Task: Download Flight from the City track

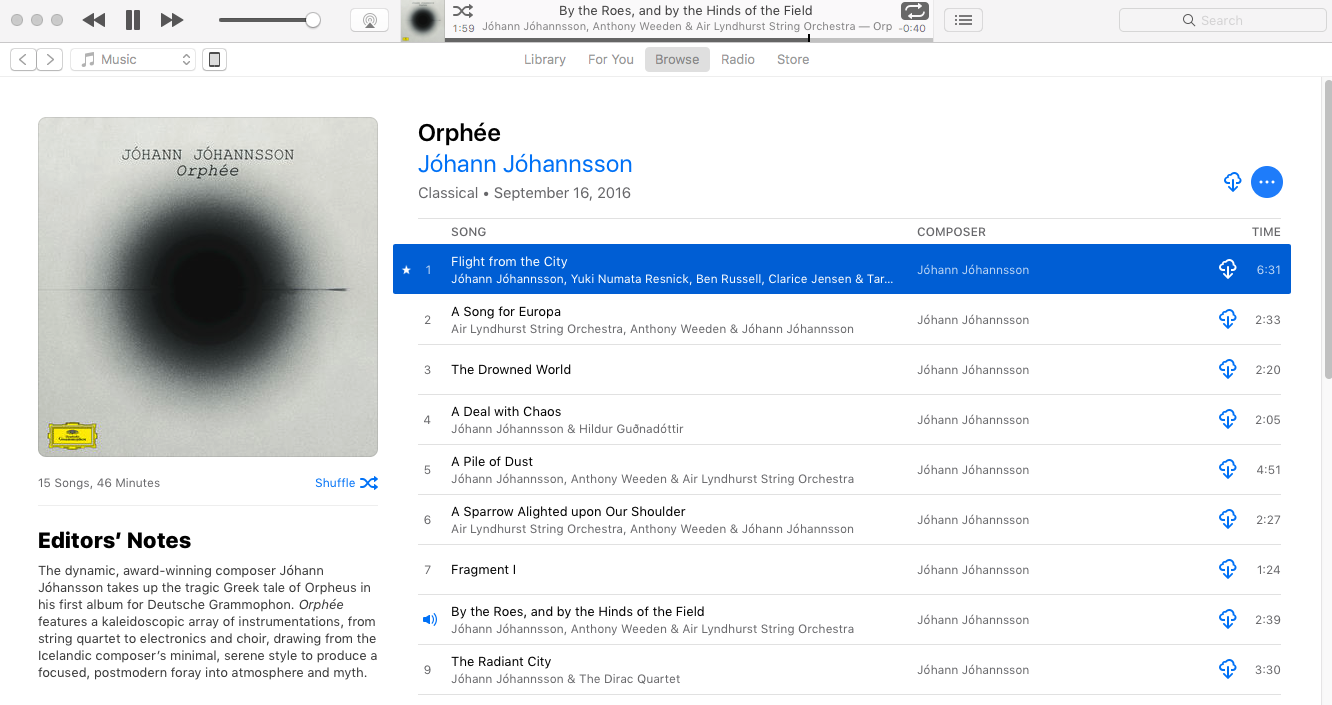Action: (x=1228, y=269)
